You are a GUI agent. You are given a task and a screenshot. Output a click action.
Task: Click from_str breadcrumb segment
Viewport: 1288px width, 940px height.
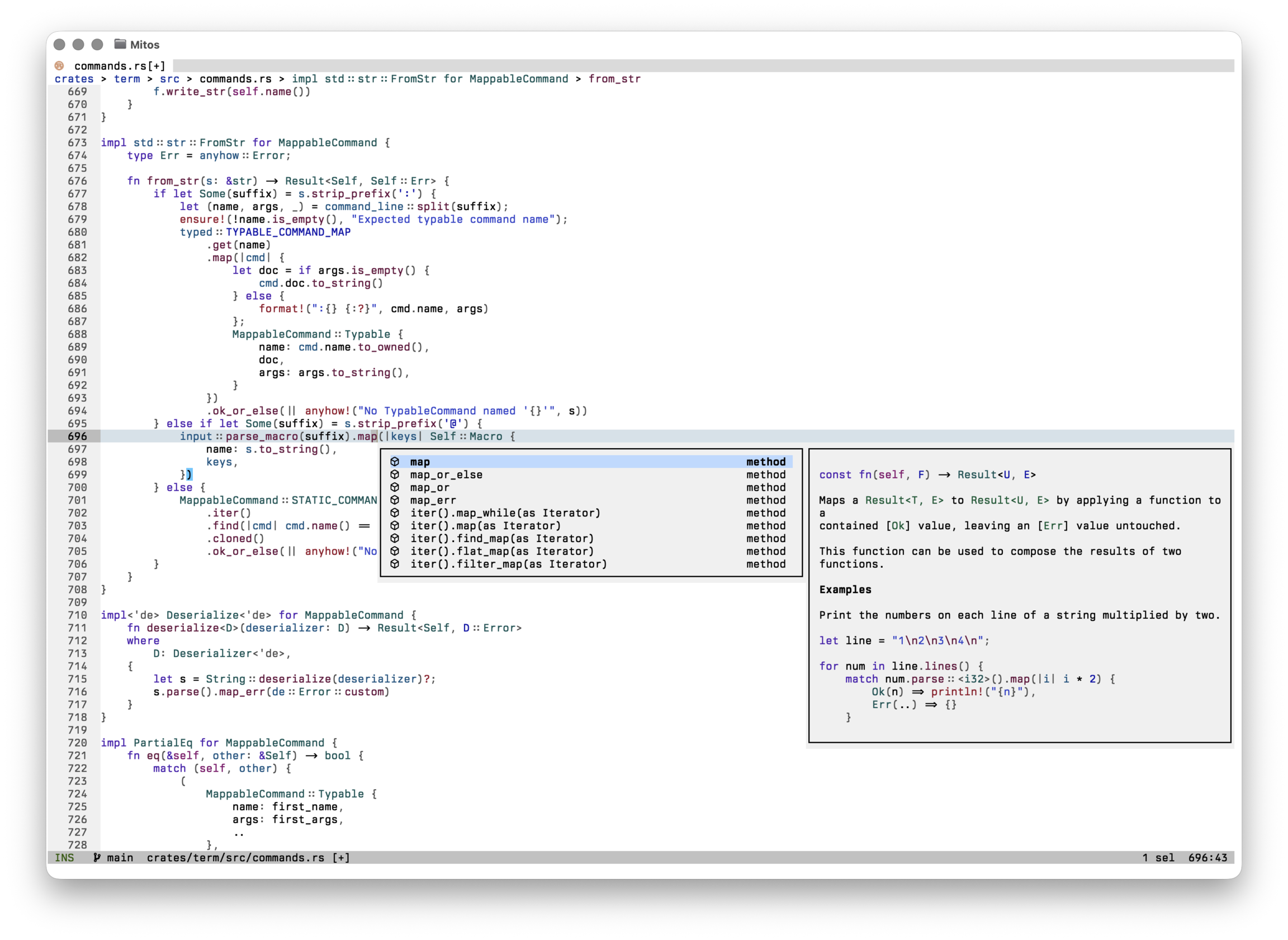pyautogui.click(x=615, y=79)
